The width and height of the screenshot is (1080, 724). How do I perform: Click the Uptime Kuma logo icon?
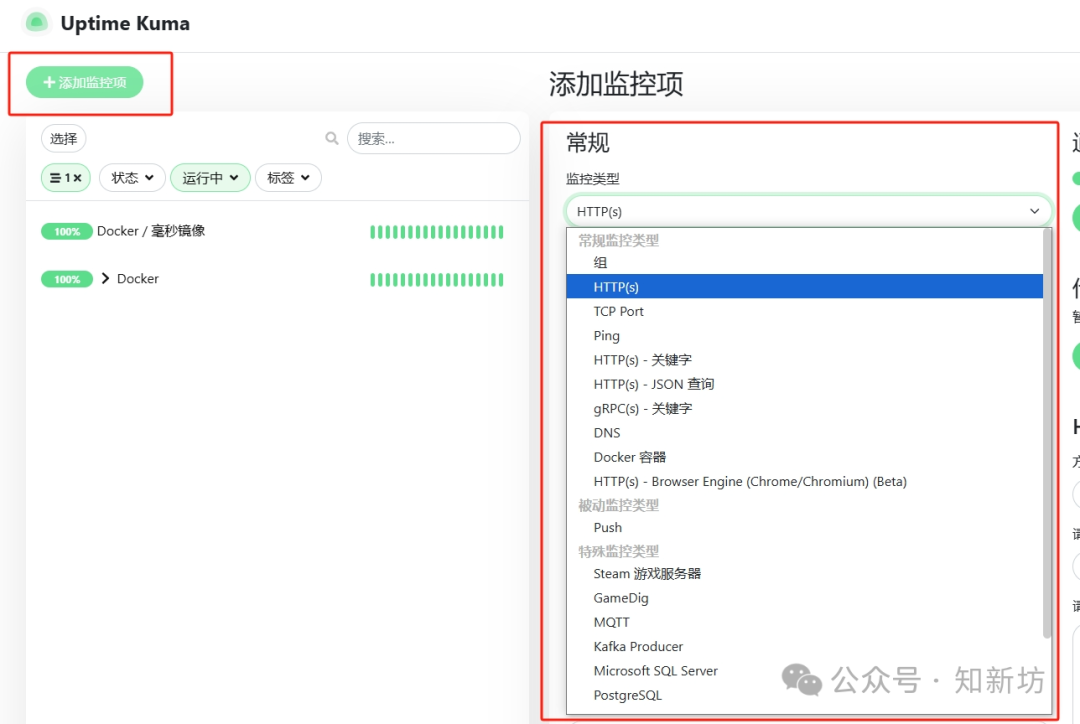(37, 23)
